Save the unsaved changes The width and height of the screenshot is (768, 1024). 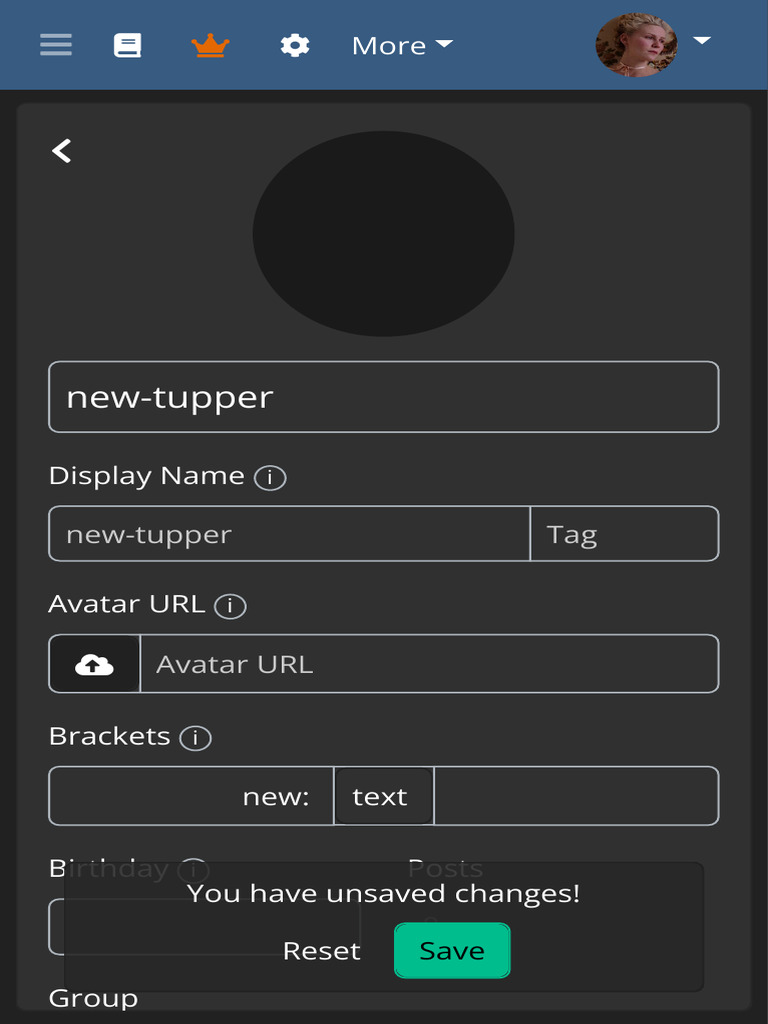452,950
